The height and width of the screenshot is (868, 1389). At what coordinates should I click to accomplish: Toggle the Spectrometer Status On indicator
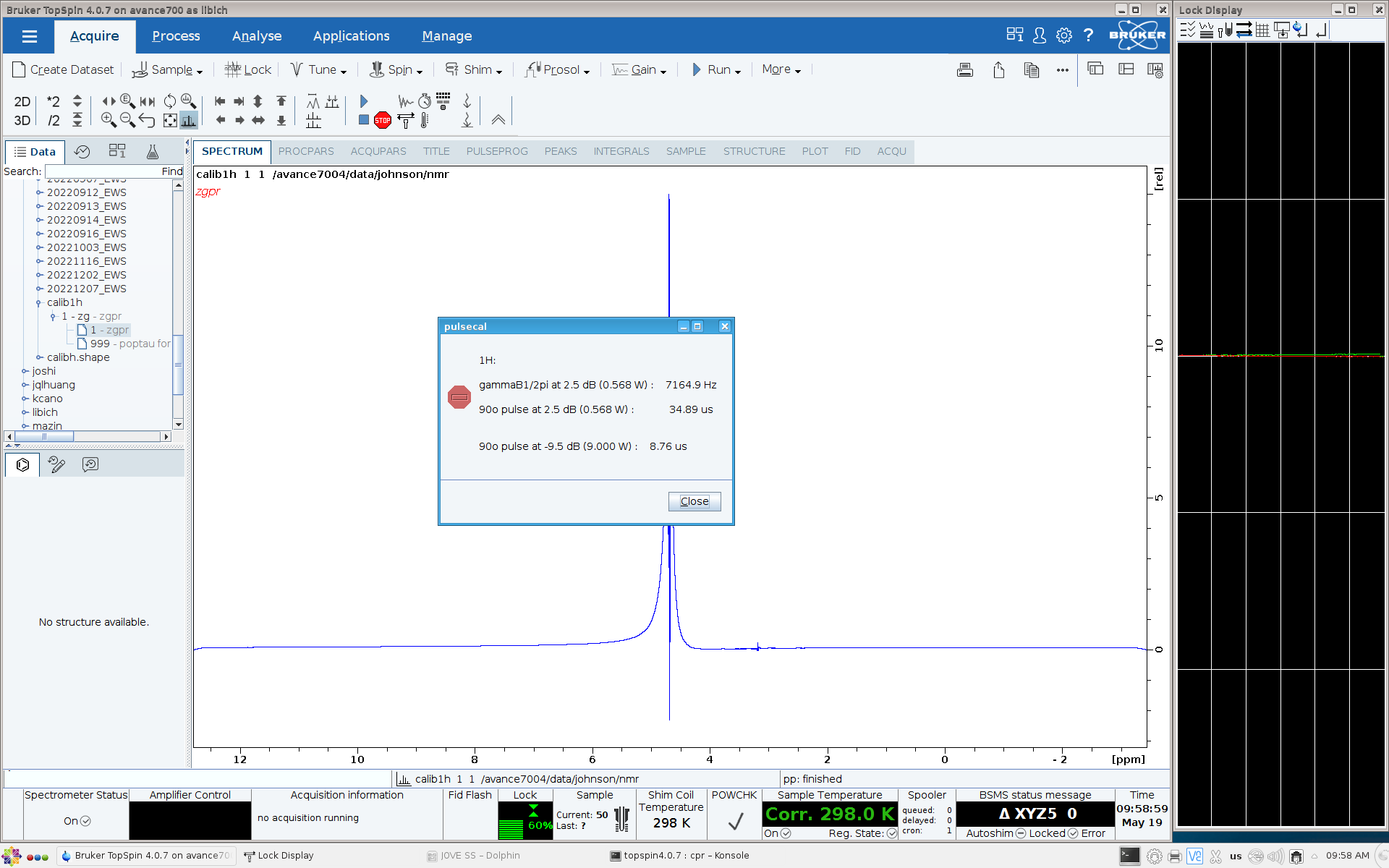pos(85,821)
